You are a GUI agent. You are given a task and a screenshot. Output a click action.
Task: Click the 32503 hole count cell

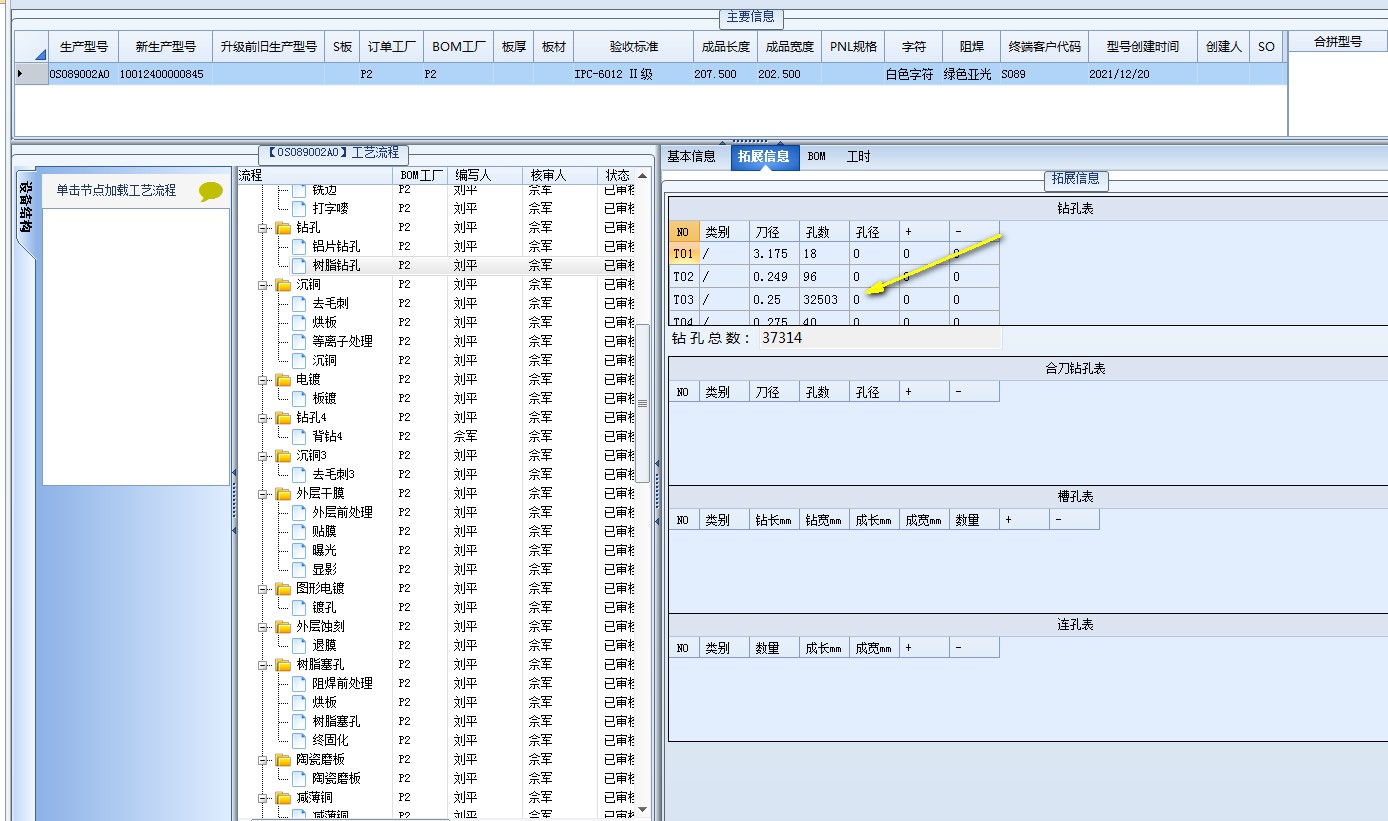[824, 300]
